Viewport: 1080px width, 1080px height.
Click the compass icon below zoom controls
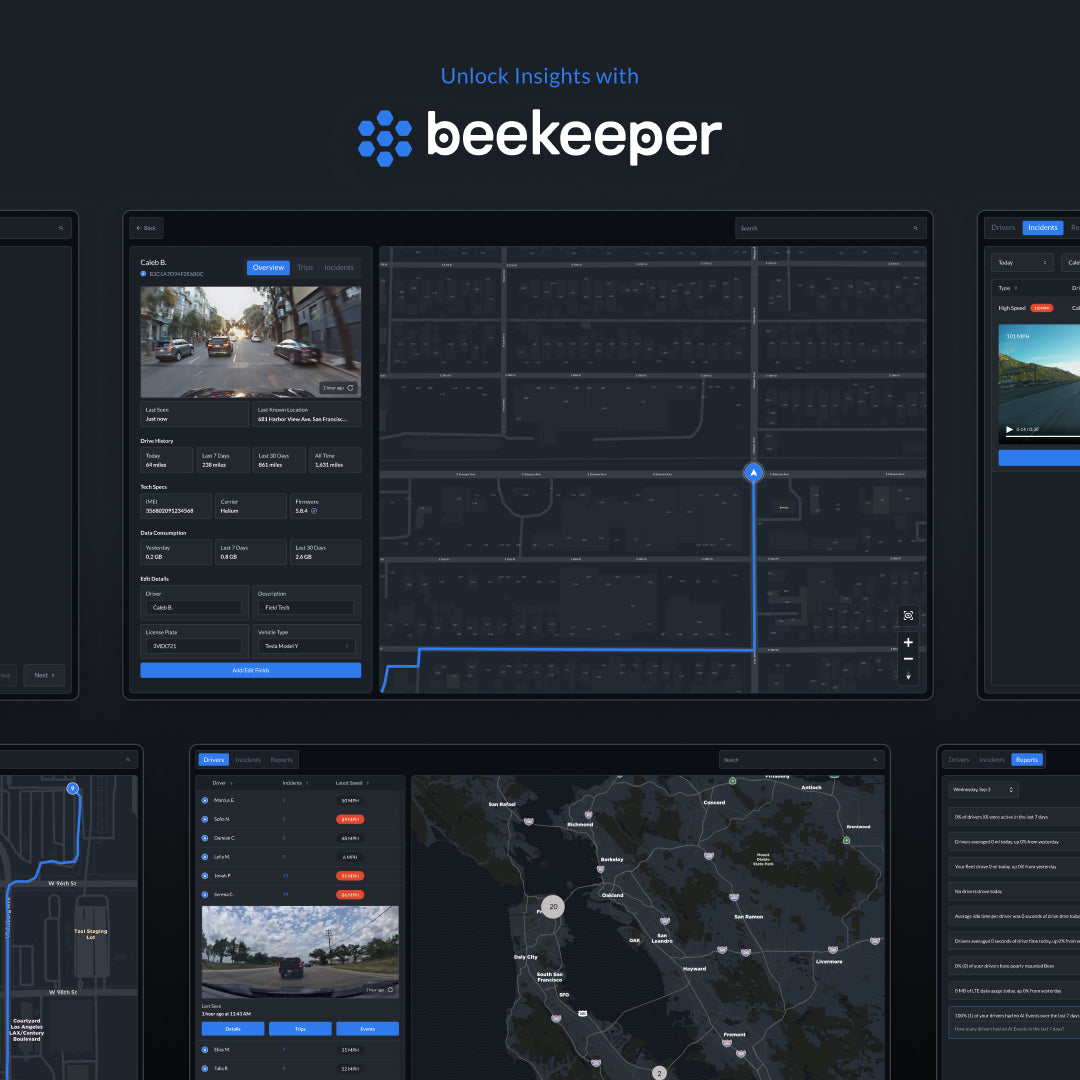[x=908, y=677]
